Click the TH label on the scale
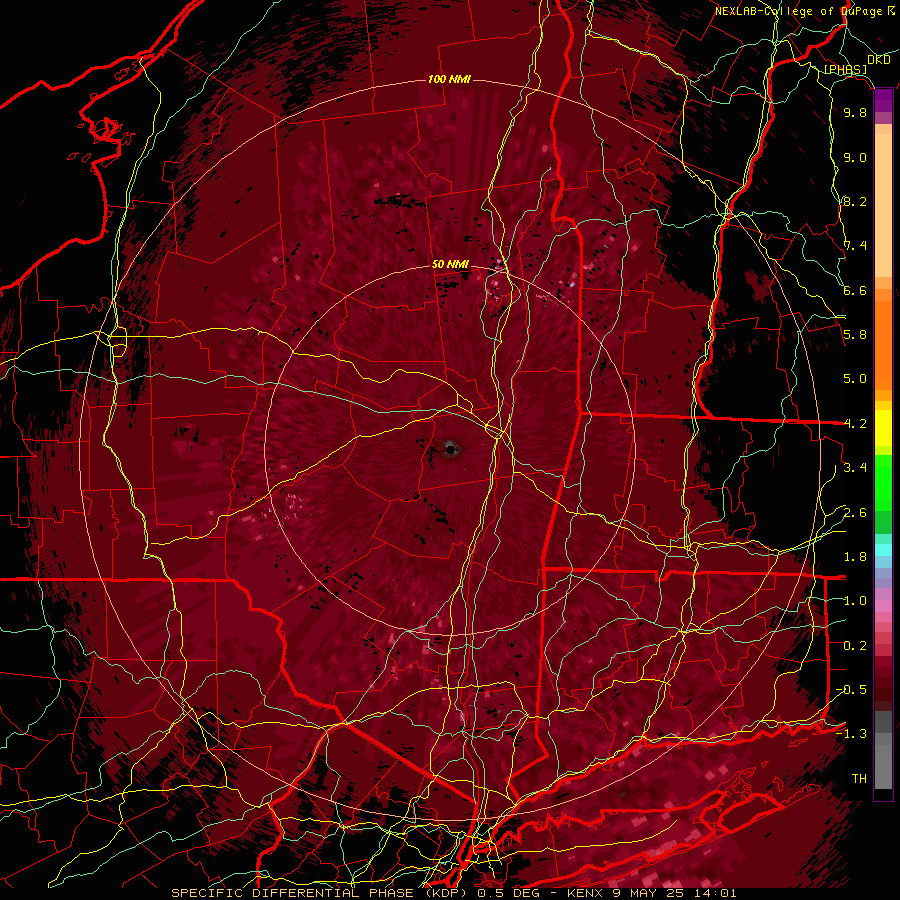900x900 pixels. pos(859,778)
